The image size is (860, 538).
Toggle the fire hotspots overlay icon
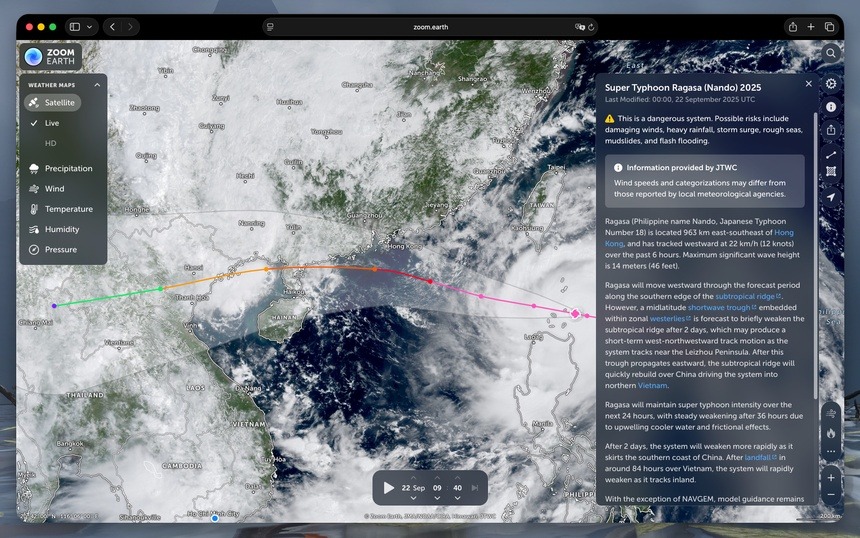coord(831,433)
